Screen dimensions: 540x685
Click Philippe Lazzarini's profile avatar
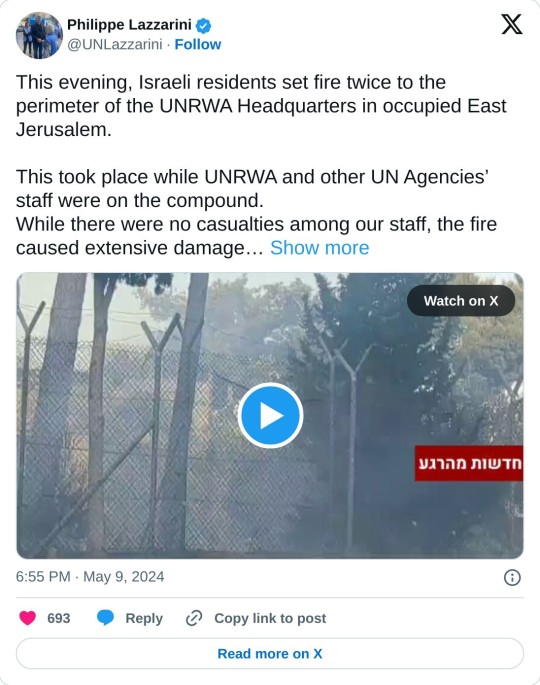click(39, 35)
